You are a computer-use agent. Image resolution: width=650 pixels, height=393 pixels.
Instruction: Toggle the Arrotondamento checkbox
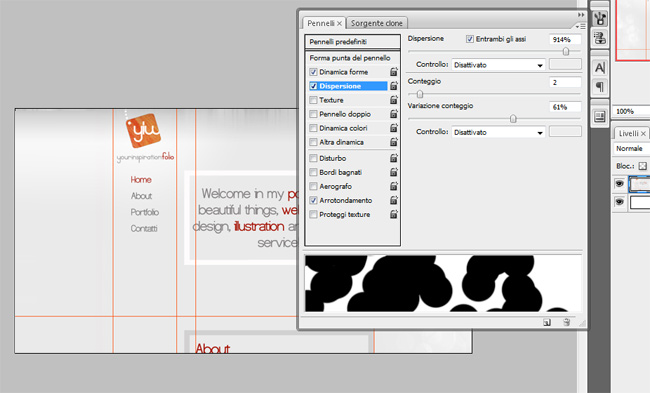[313, 201]
